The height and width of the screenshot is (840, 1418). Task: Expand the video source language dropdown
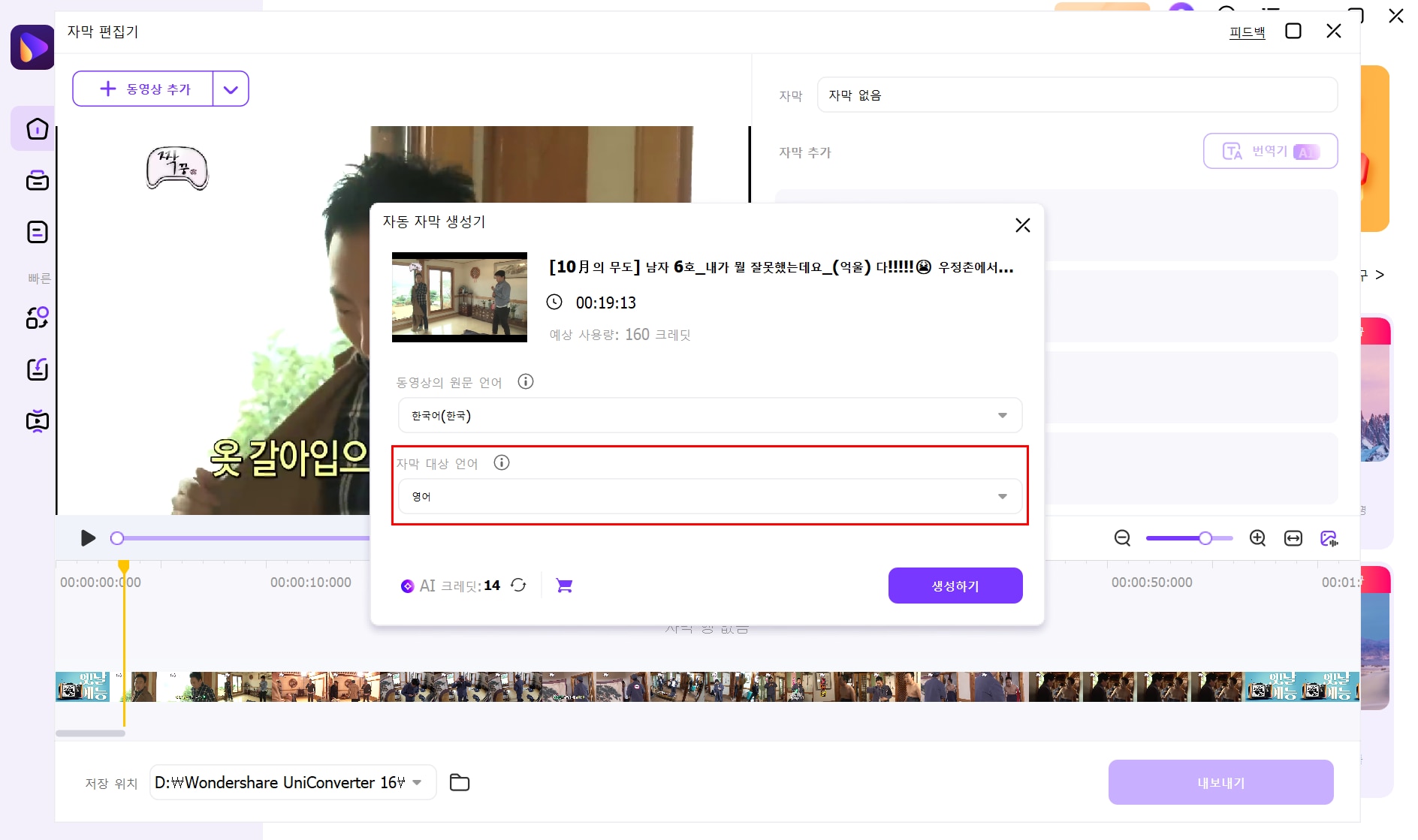coord(1002,415)
